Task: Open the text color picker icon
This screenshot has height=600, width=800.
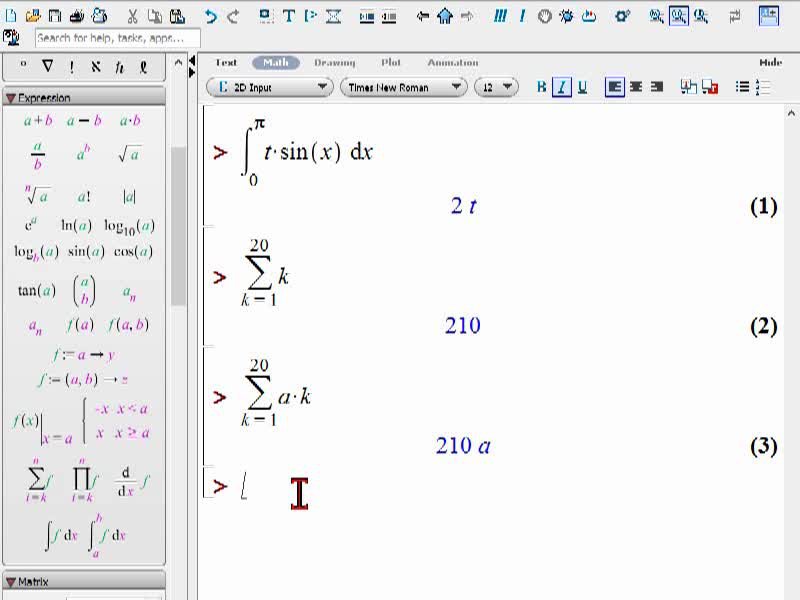Action: coord(688,87)
